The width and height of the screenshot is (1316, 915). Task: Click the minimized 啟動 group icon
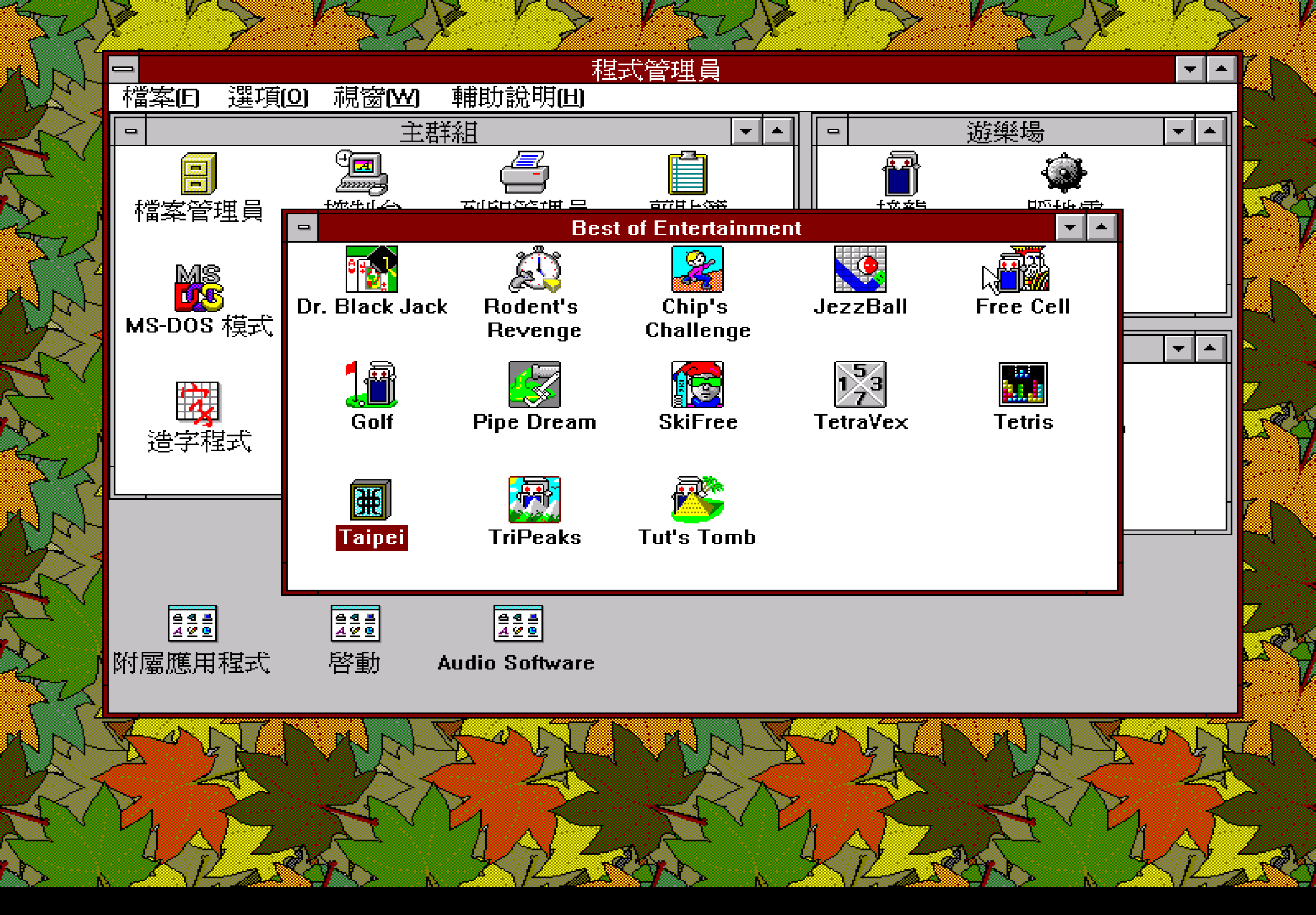point(355,623)
